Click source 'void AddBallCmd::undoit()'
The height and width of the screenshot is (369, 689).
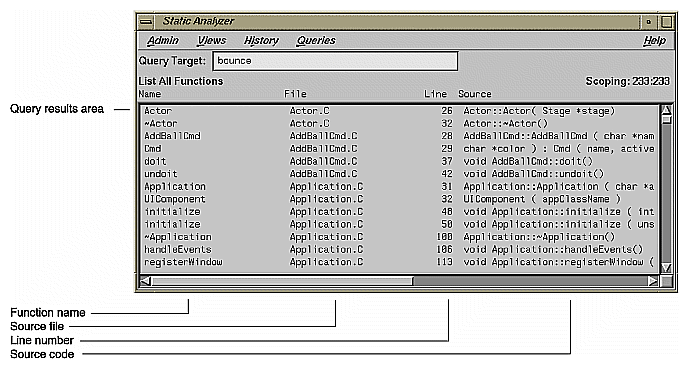point(534,174)
